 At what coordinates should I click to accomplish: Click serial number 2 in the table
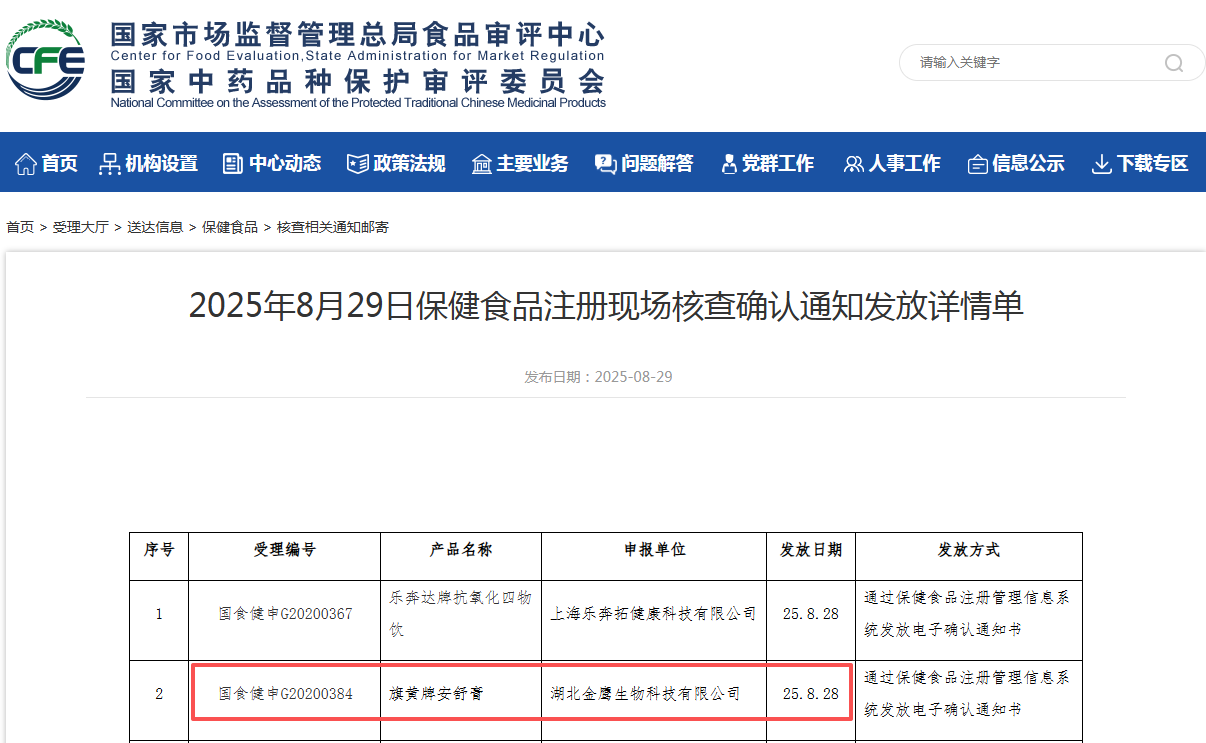pos(159,693)
